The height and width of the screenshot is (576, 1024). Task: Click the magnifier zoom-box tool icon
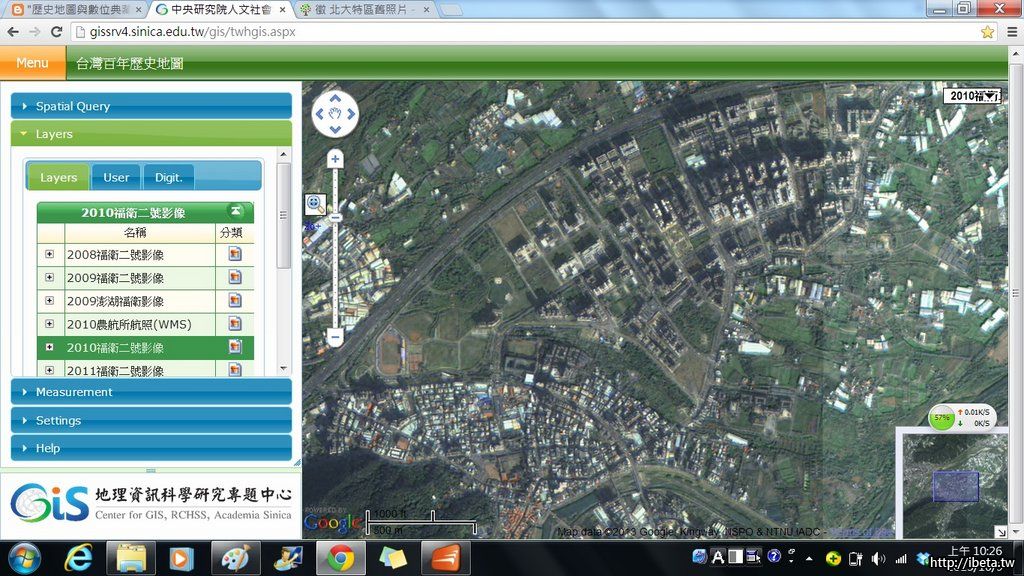[315, 204]
